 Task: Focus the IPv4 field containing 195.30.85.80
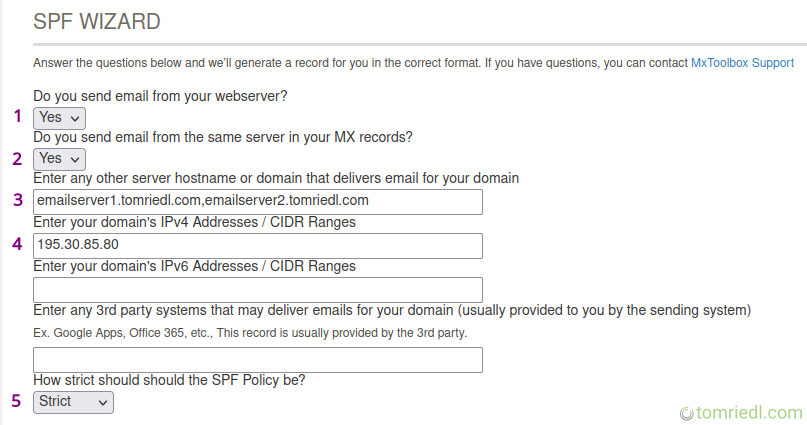[x=258, y=245]
